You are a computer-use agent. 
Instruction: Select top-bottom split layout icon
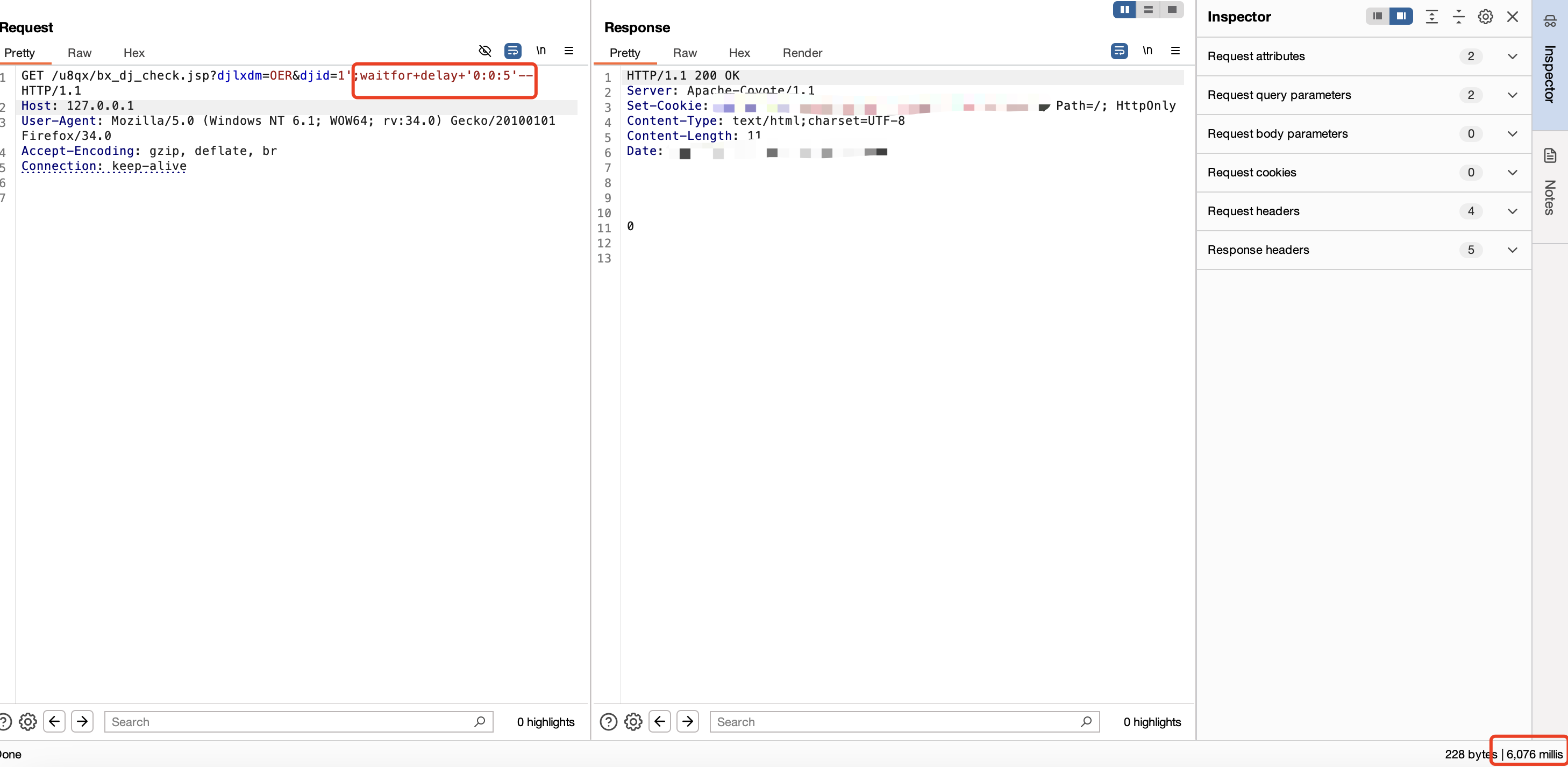[1148, 10]
